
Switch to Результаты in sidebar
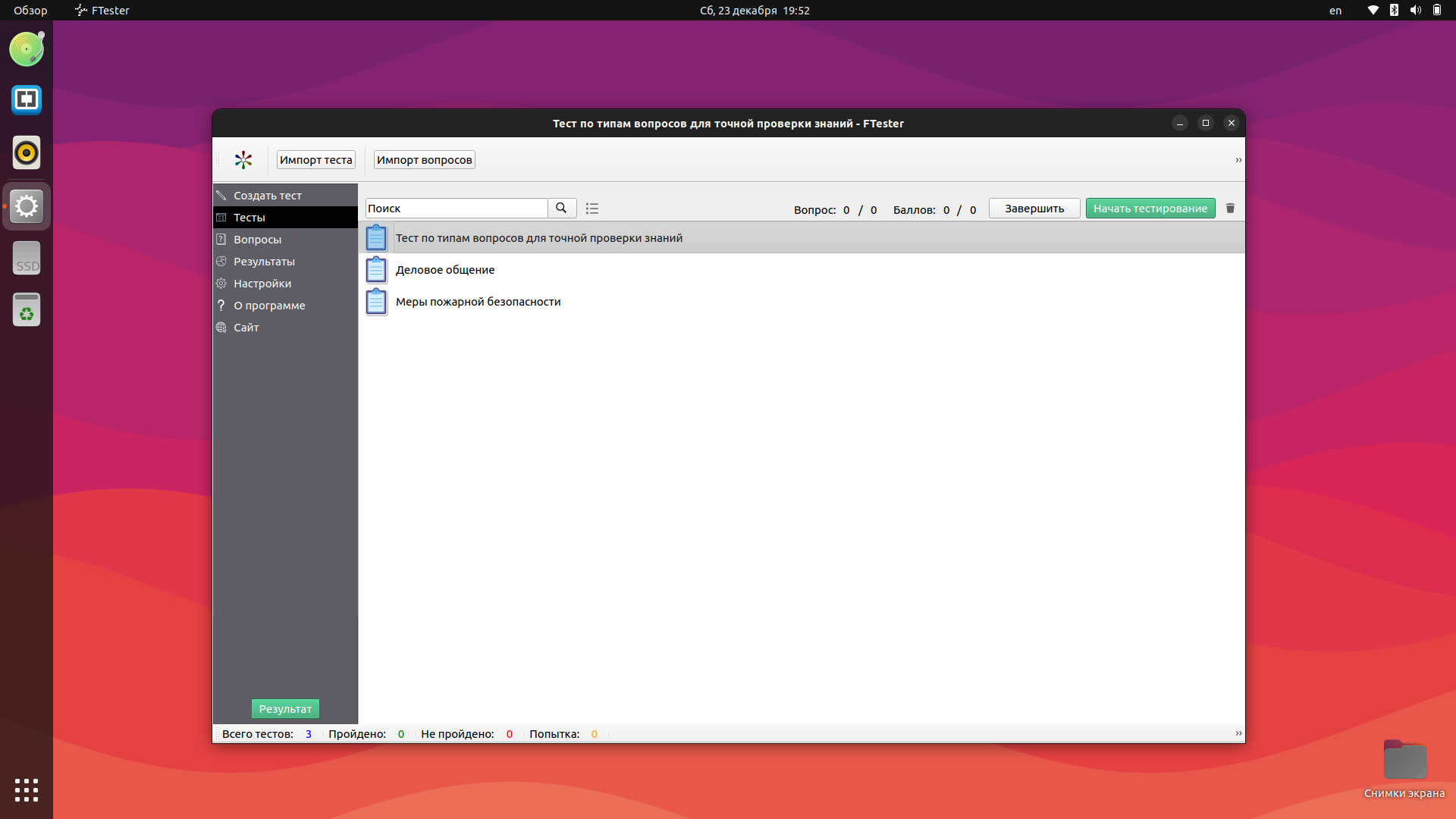coord(264,262)
